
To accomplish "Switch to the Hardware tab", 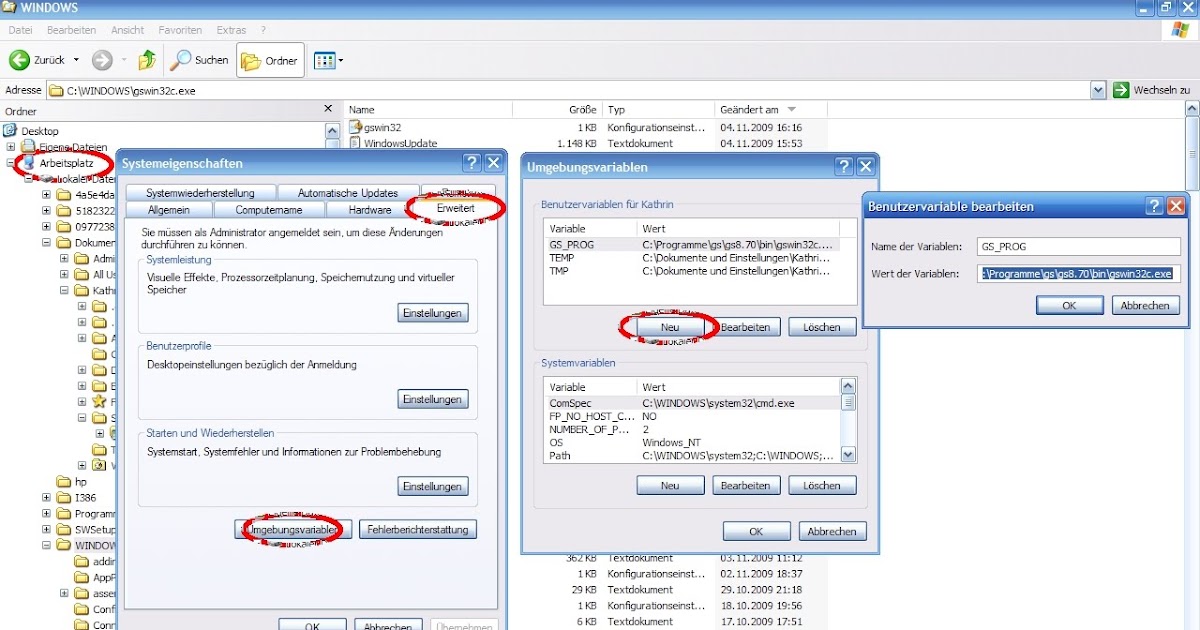I will tap(370, 210).
